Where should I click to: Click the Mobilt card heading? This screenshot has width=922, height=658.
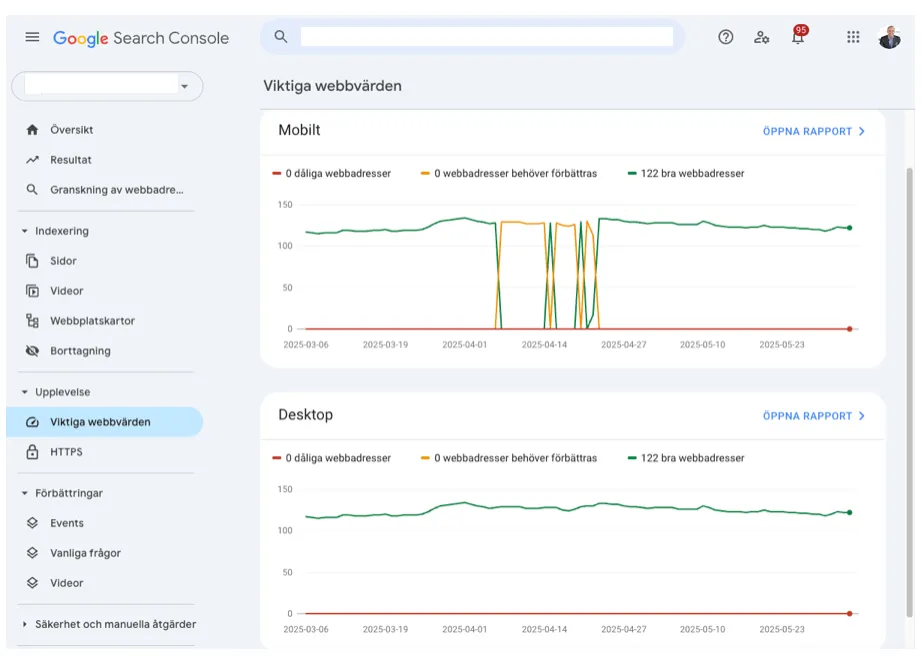pos(299,130)
